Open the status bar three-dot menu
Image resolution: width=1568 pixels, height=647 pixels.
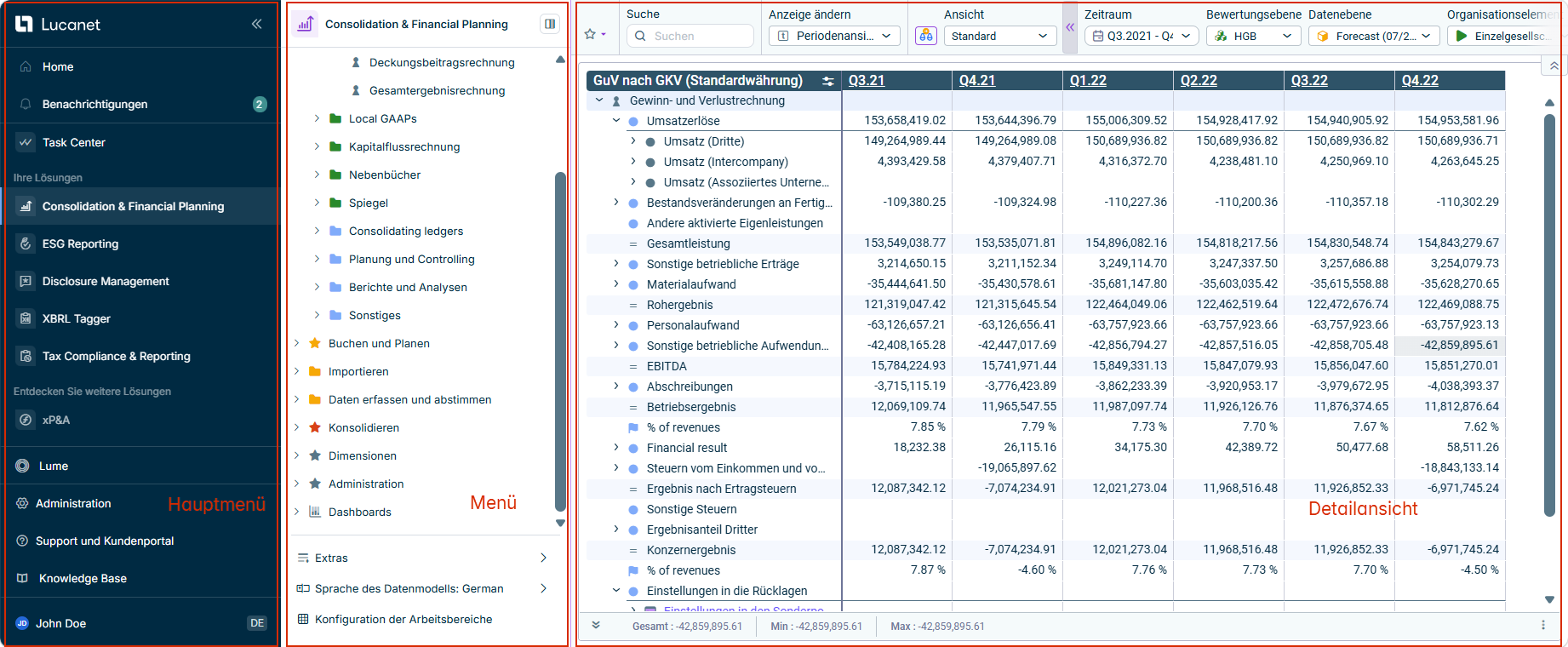[x=1543, y=626]
